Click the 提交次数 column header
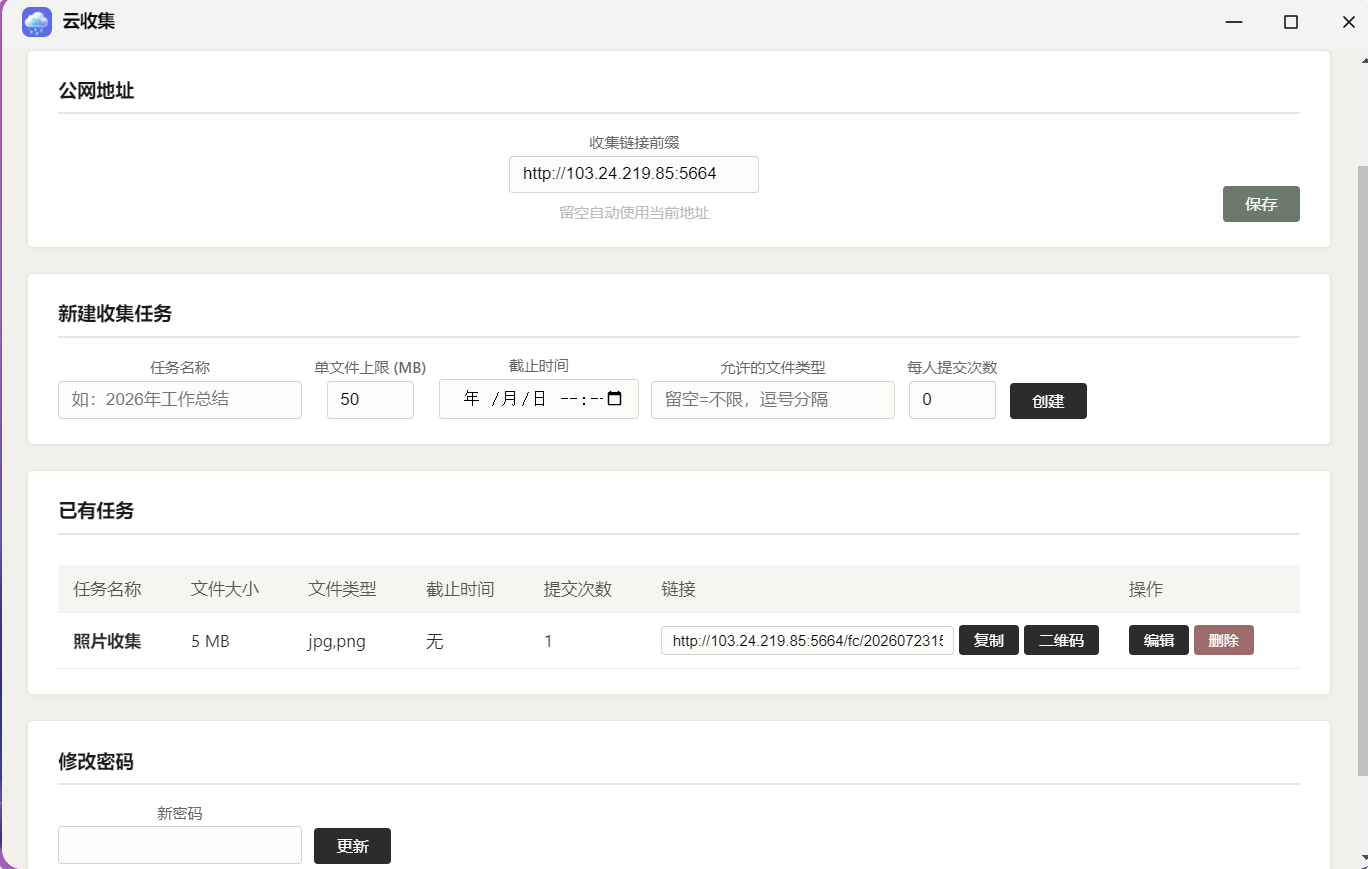Viewport: 1368px width, 869px height. [x=578, y=589]
